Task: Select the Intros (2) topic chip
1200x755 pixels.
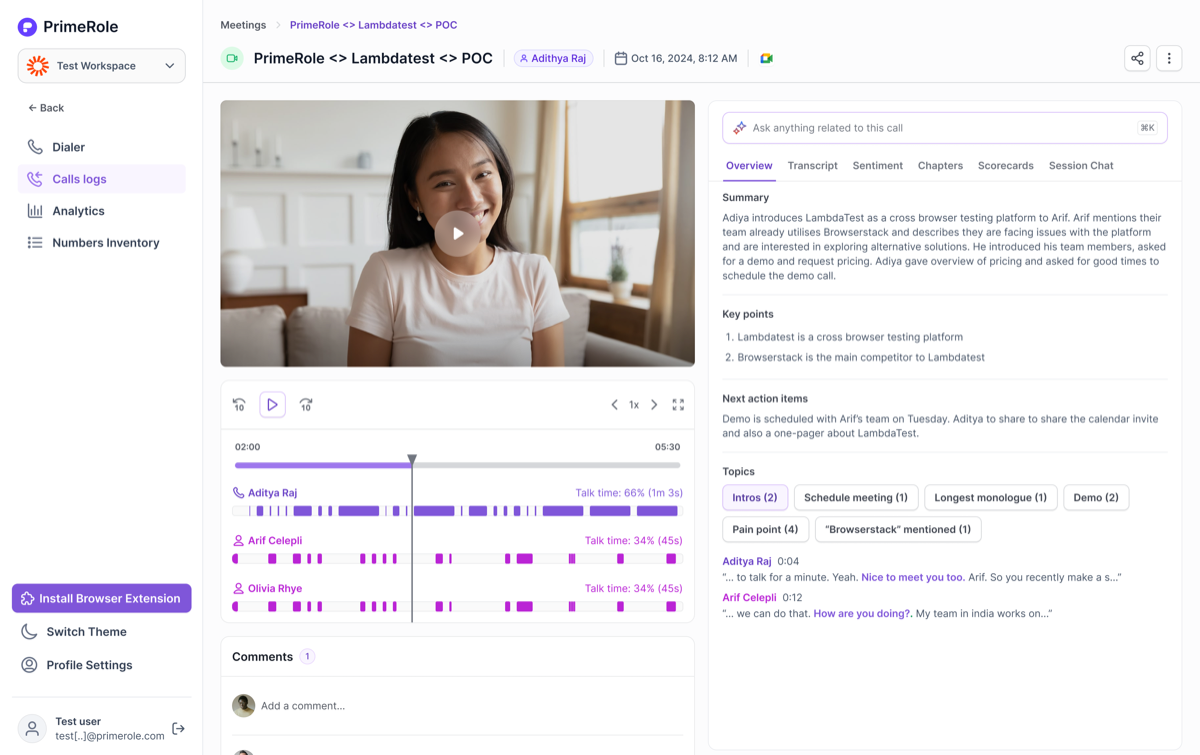Action: pyautogui.click(x=755, y=498)
